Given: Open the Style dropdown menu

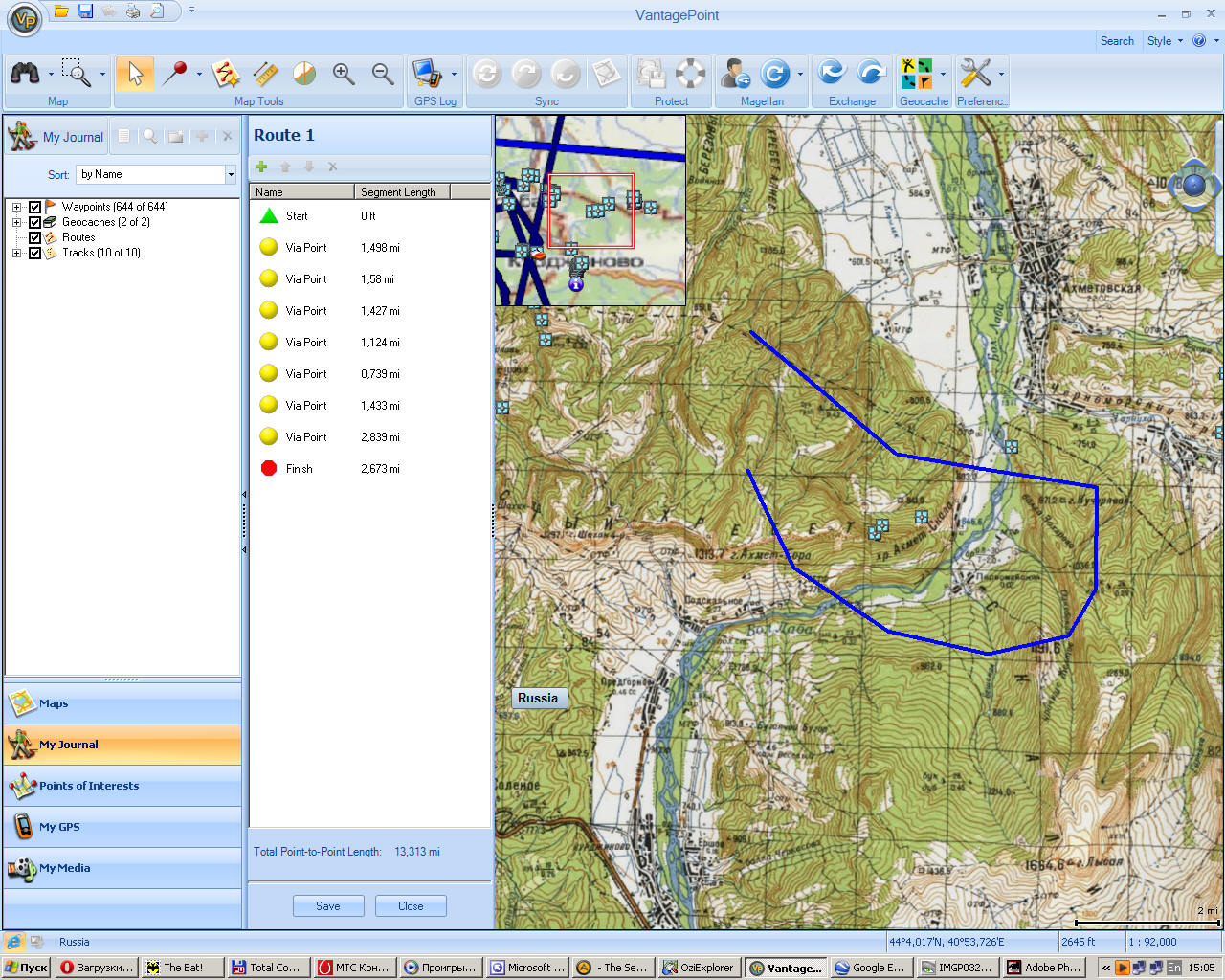Looking at the screenshot, I should [1165, 41].
